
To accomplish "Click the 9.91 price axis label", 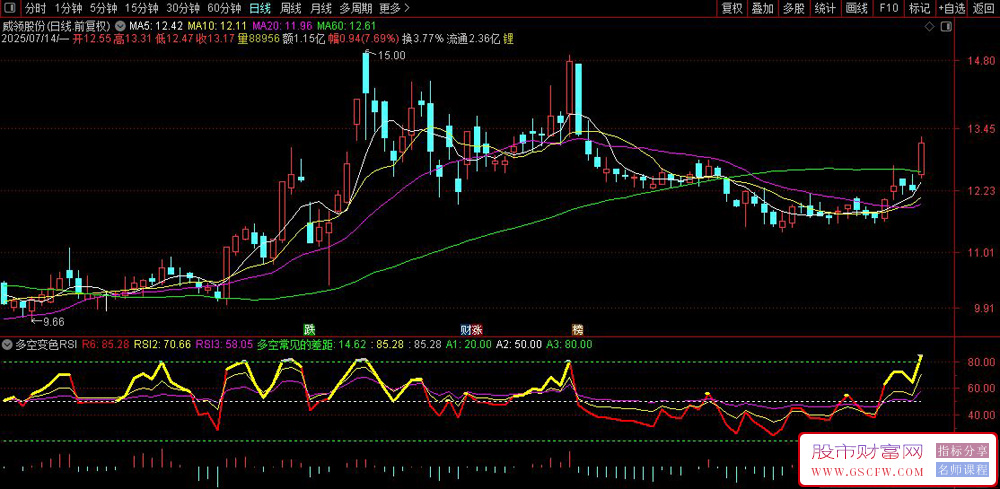I will 984,308.
